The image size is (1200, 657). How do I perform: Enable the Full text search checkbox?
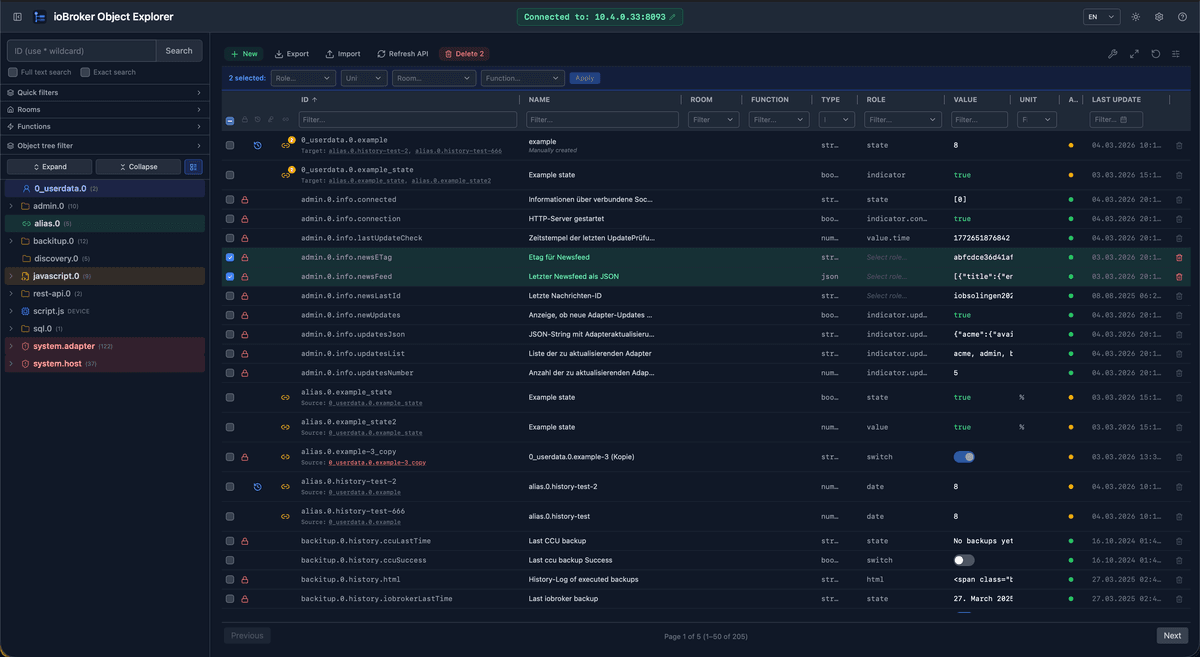[13, 72]
